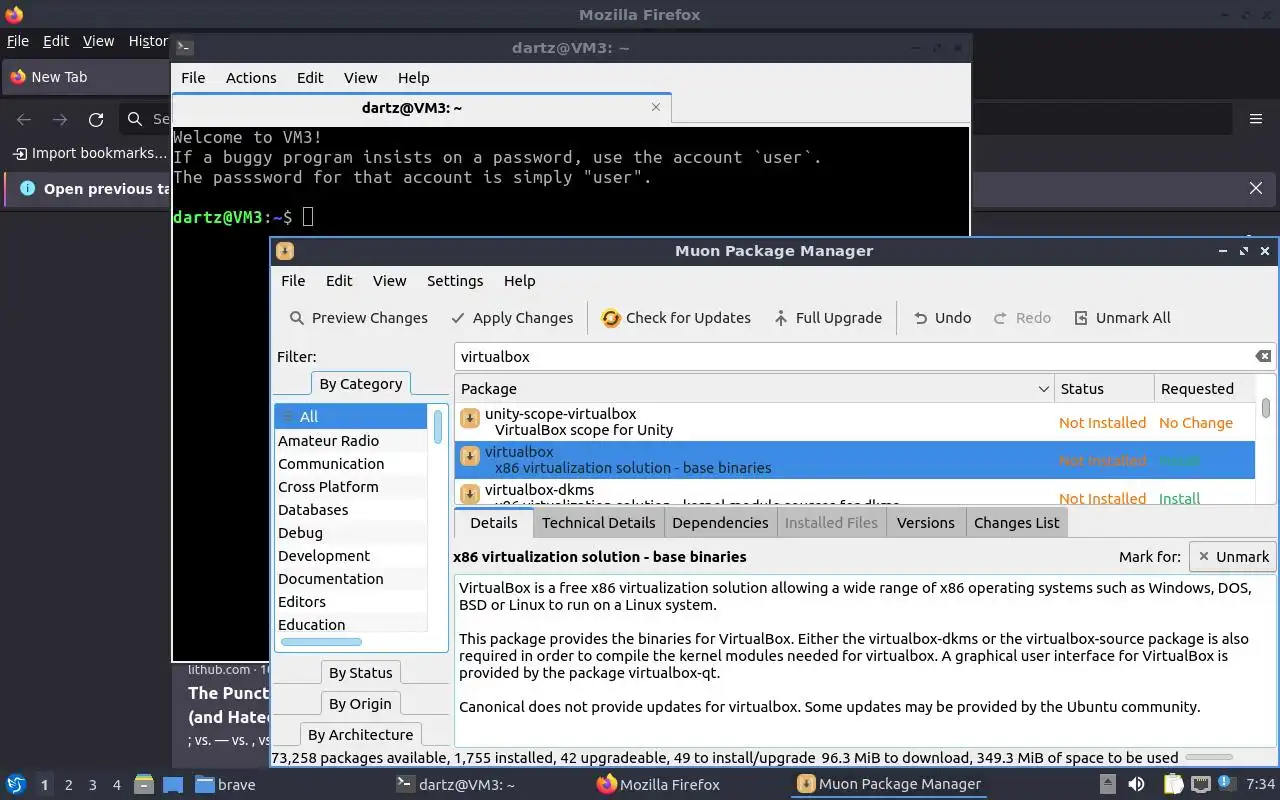Select the Amateur Radio category

pos(351,441)
